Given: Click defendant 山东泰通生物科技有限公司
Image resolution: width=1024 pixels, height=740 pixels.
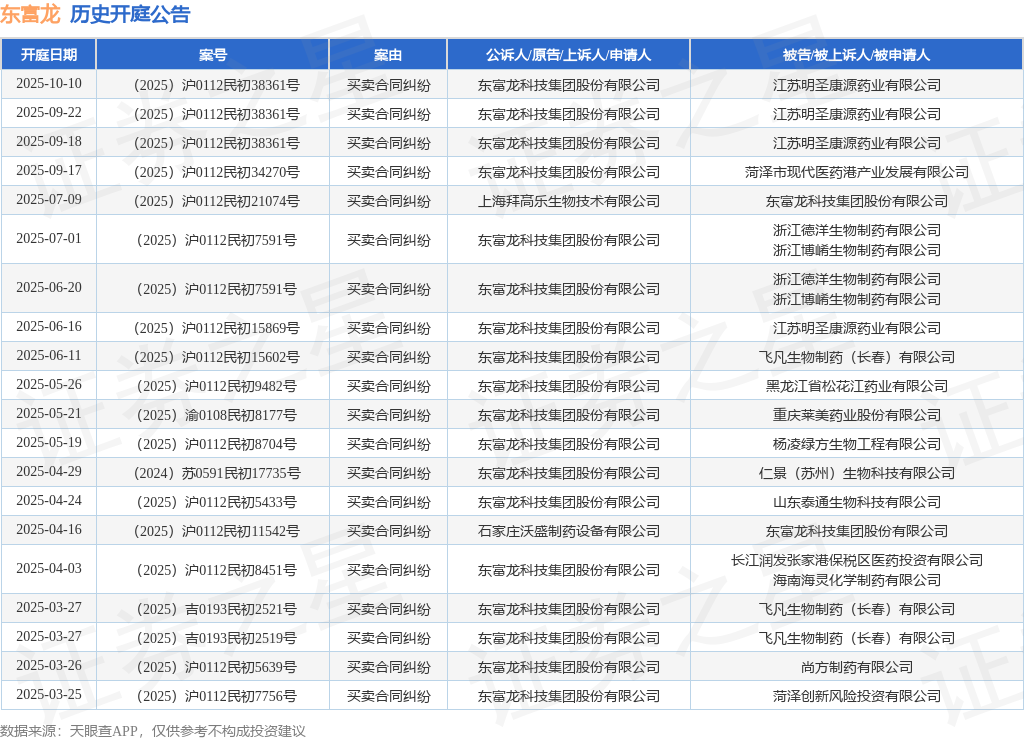Looking at the screenshot, I should [x=856, y=502].
